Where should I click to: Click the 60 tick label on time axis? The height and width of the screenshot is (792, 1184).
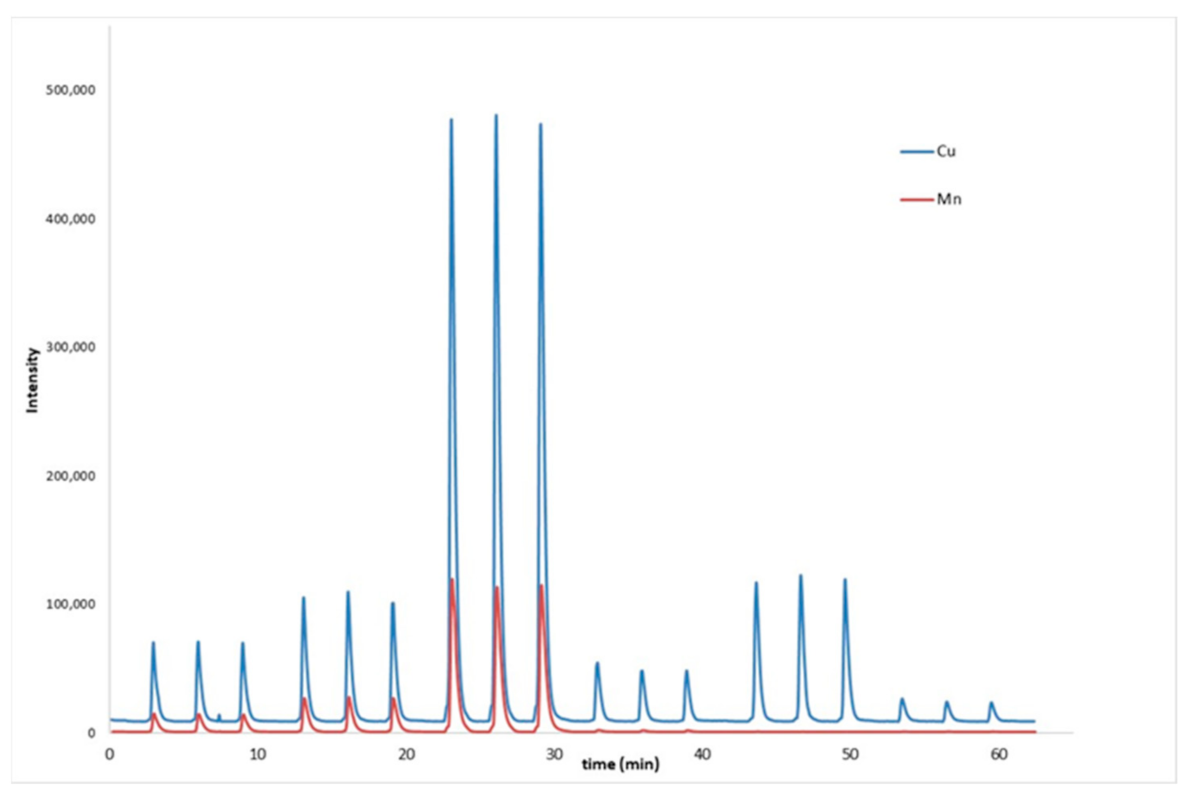[997, 753]
